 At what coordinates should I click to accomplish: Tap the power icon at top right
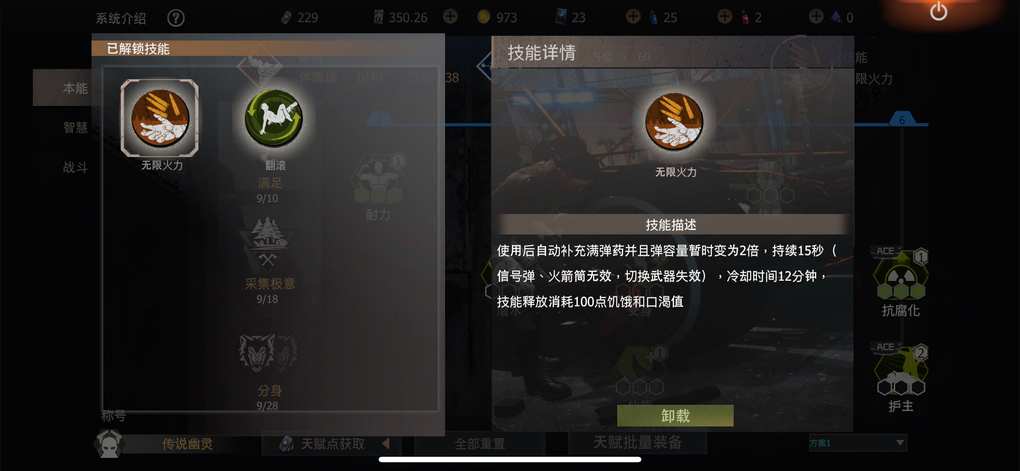point(938,11)
